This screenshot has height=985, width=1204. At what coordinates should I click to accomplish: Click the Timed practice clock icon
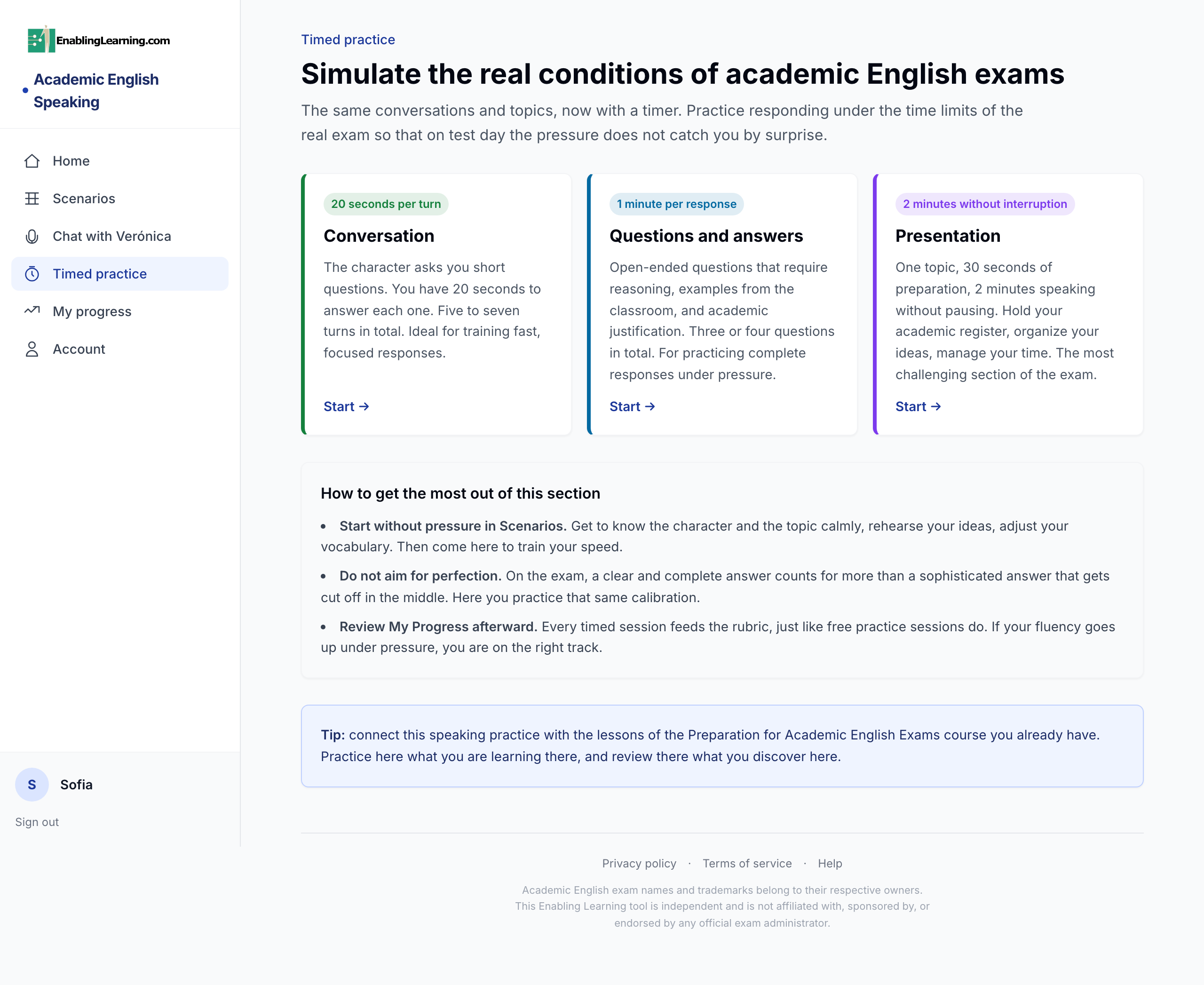click(32, 274)
